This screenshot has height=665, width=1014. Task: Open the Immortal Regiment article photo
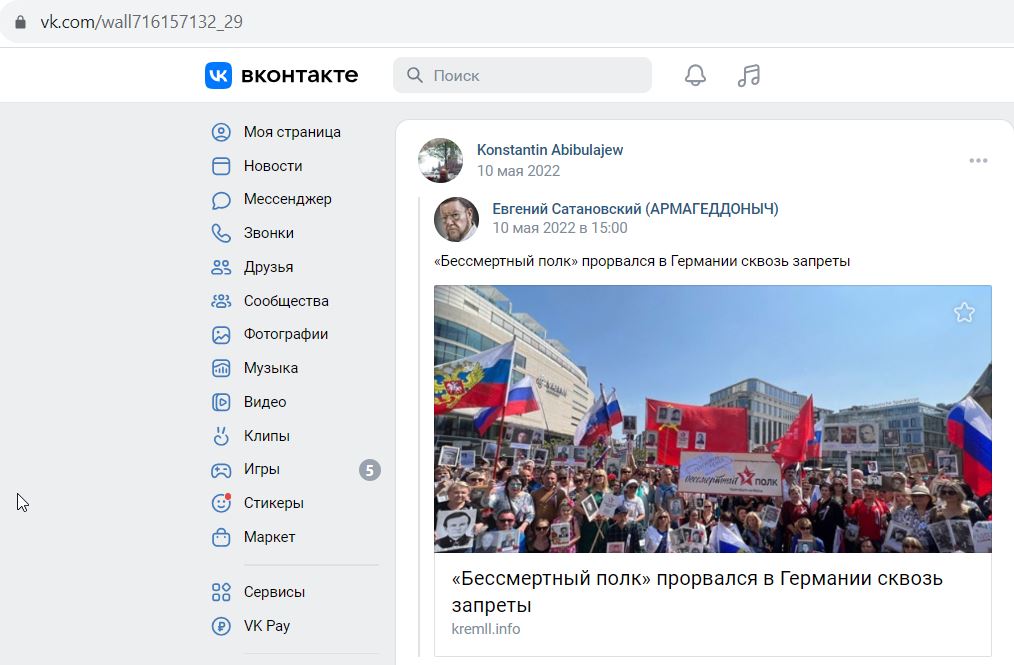pyautogui.click(x=713, y=419)
